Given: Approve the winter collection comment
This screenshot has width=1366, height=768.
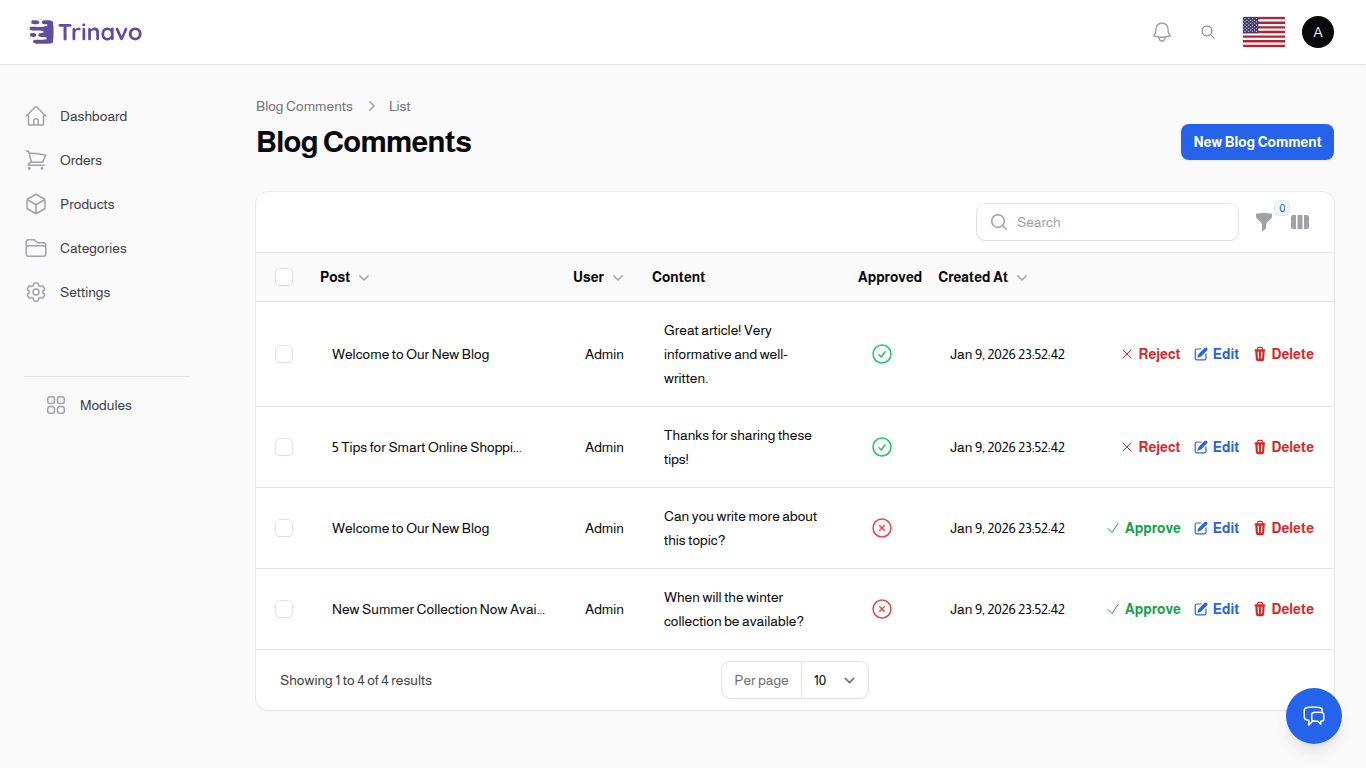Looking at the screenshot, I should tap(1143, 609).
